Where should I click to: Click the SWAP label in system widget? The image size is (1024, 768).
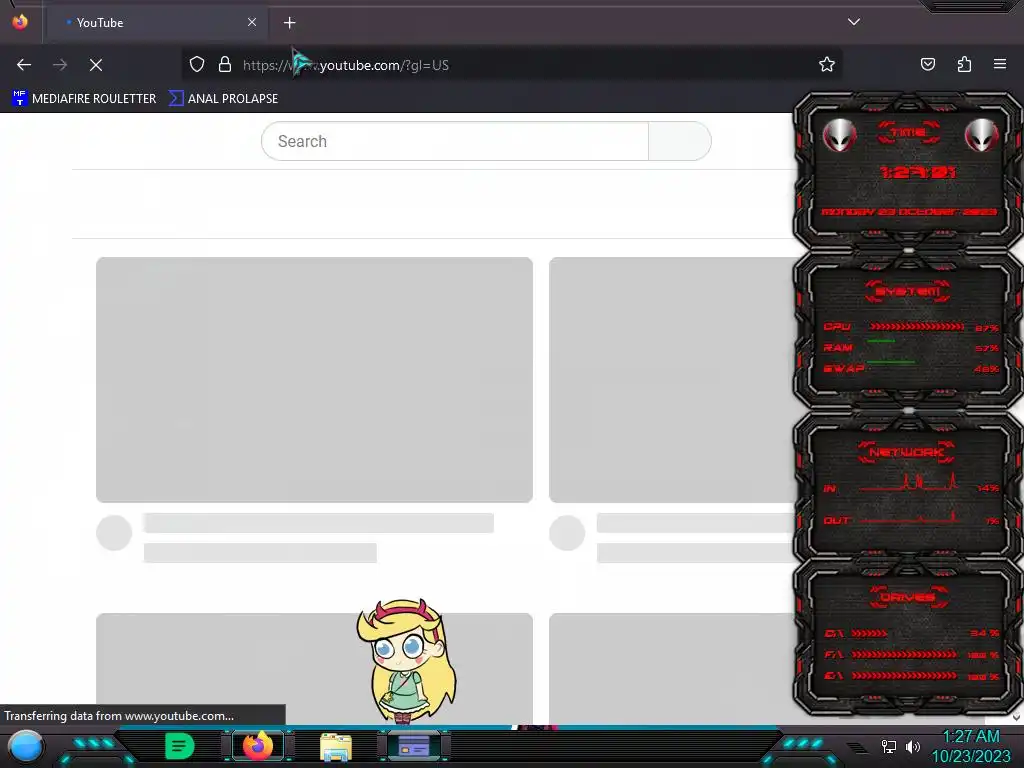pos(843,368)
